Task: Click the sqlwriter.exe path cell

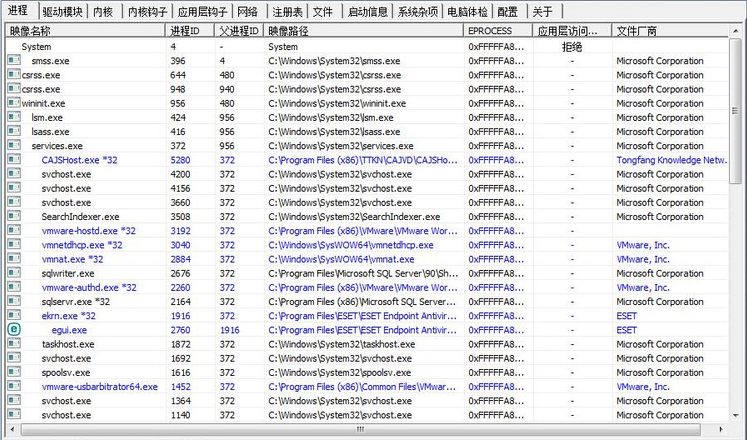Action: (363, 273)
